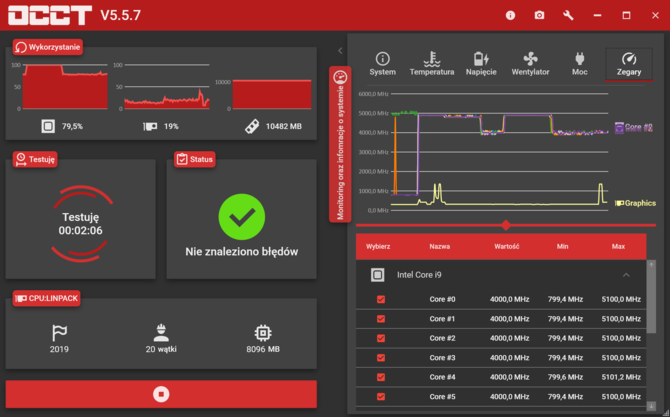This screenshot has height=417, width=670.
Task: Collapse the Intel Core i9 group
Action: (626, 275)
